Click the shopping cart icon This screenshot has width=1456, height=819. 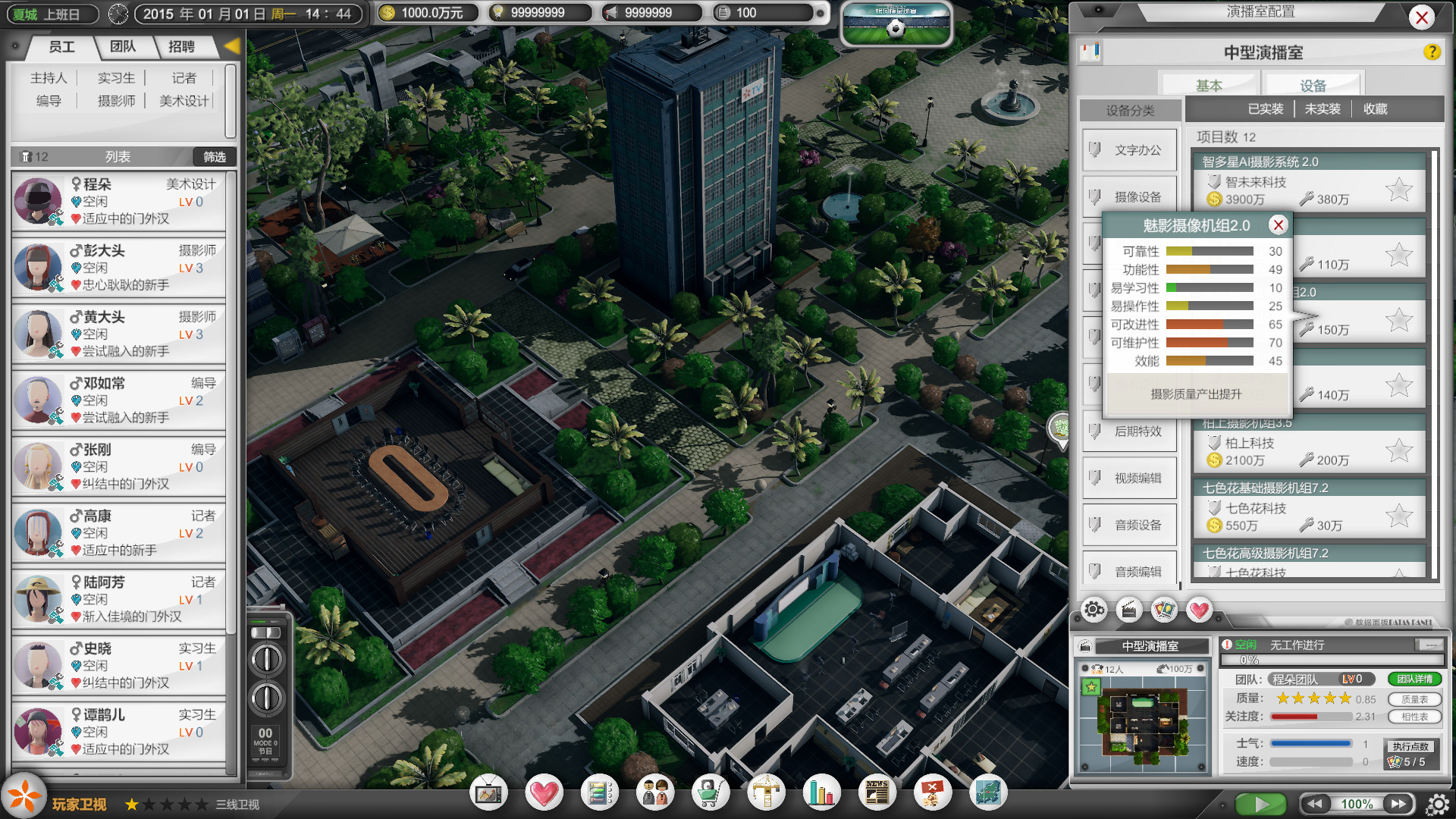click(x=710, y=793)
